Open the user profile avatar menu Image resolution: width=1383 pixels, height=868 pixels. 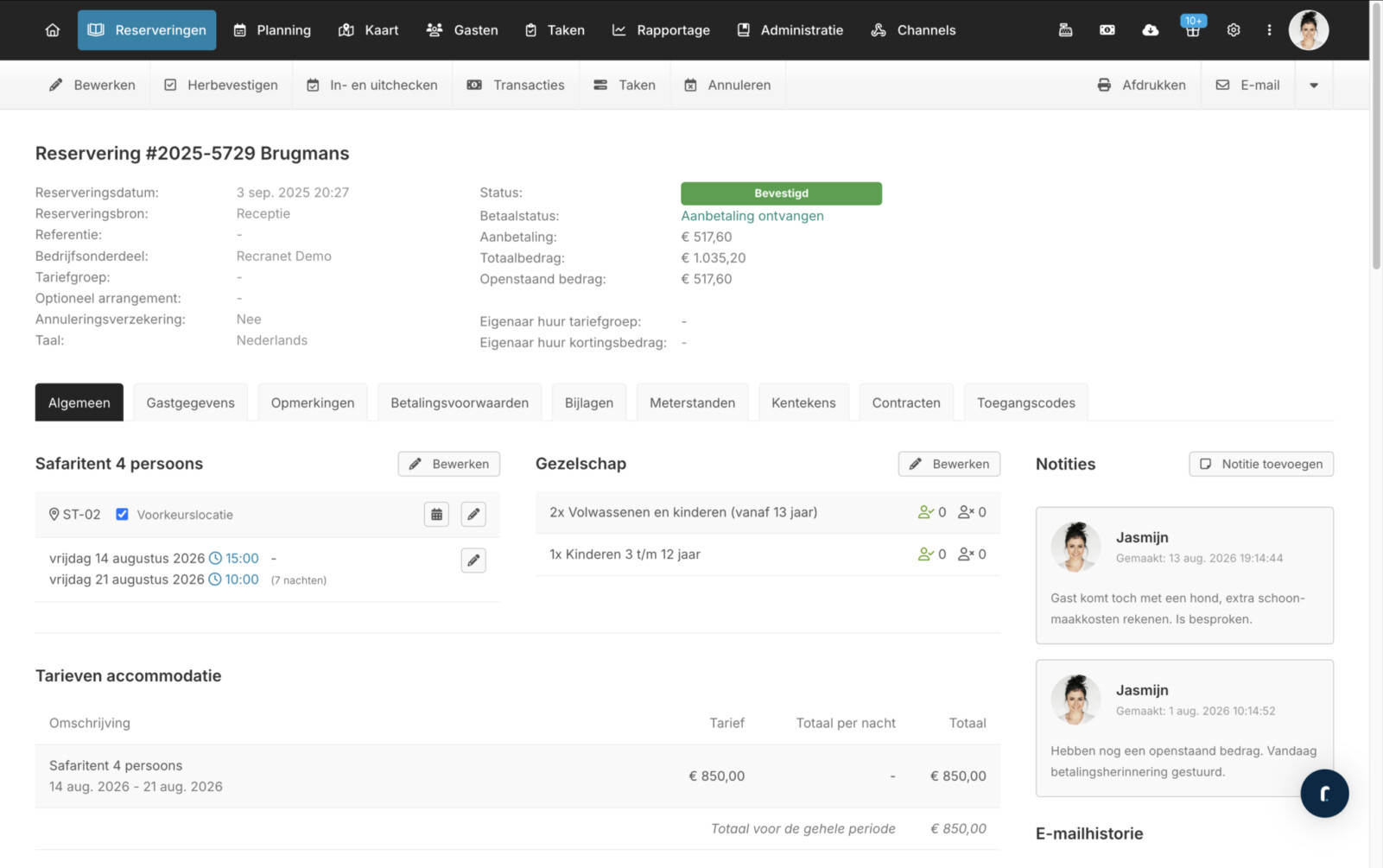pyautogui.click(x=1308, y=30)
